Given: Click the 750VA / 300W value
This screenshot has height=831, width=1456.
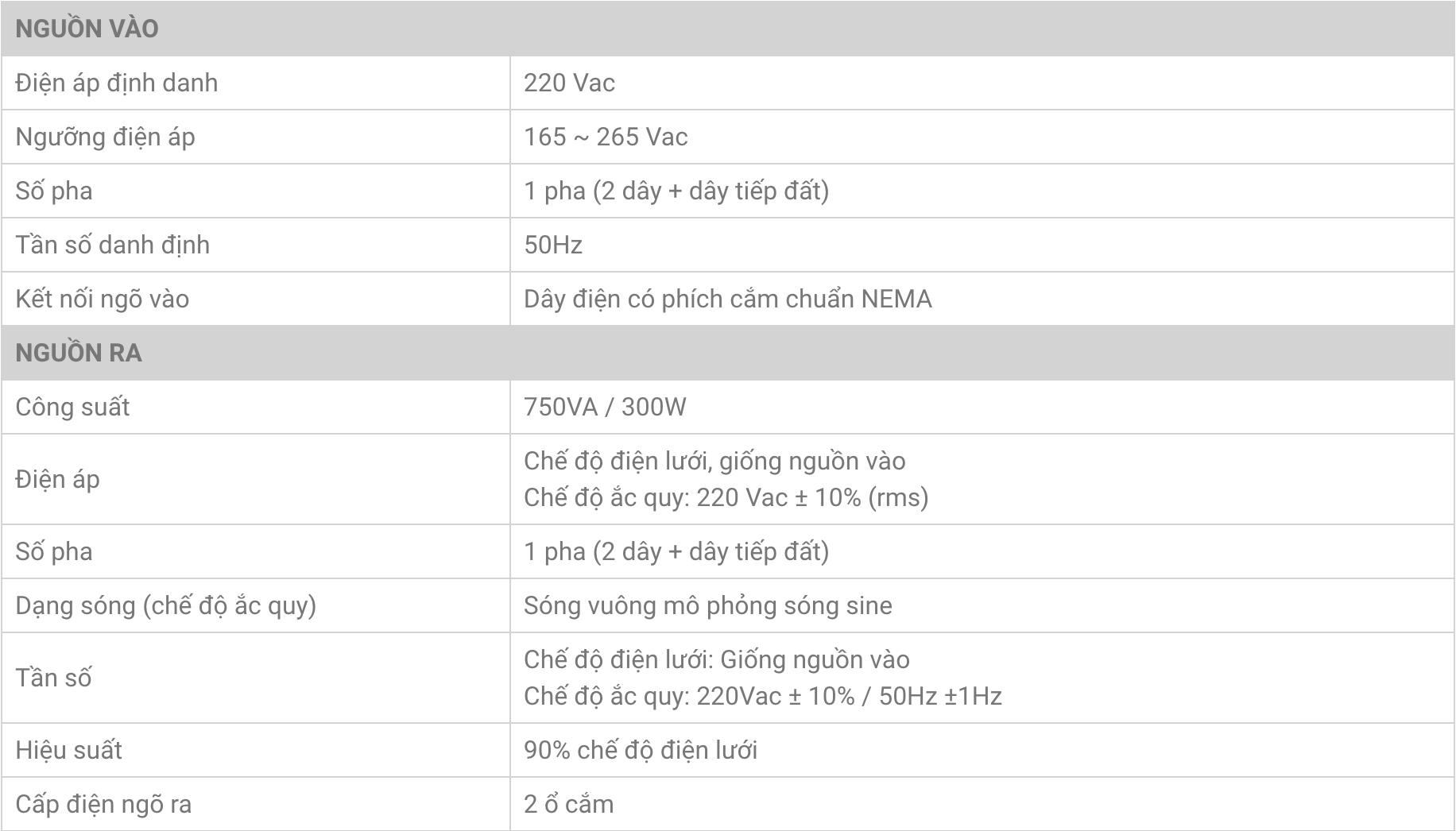Looking at the screenshot, I should tap(605, 407).
